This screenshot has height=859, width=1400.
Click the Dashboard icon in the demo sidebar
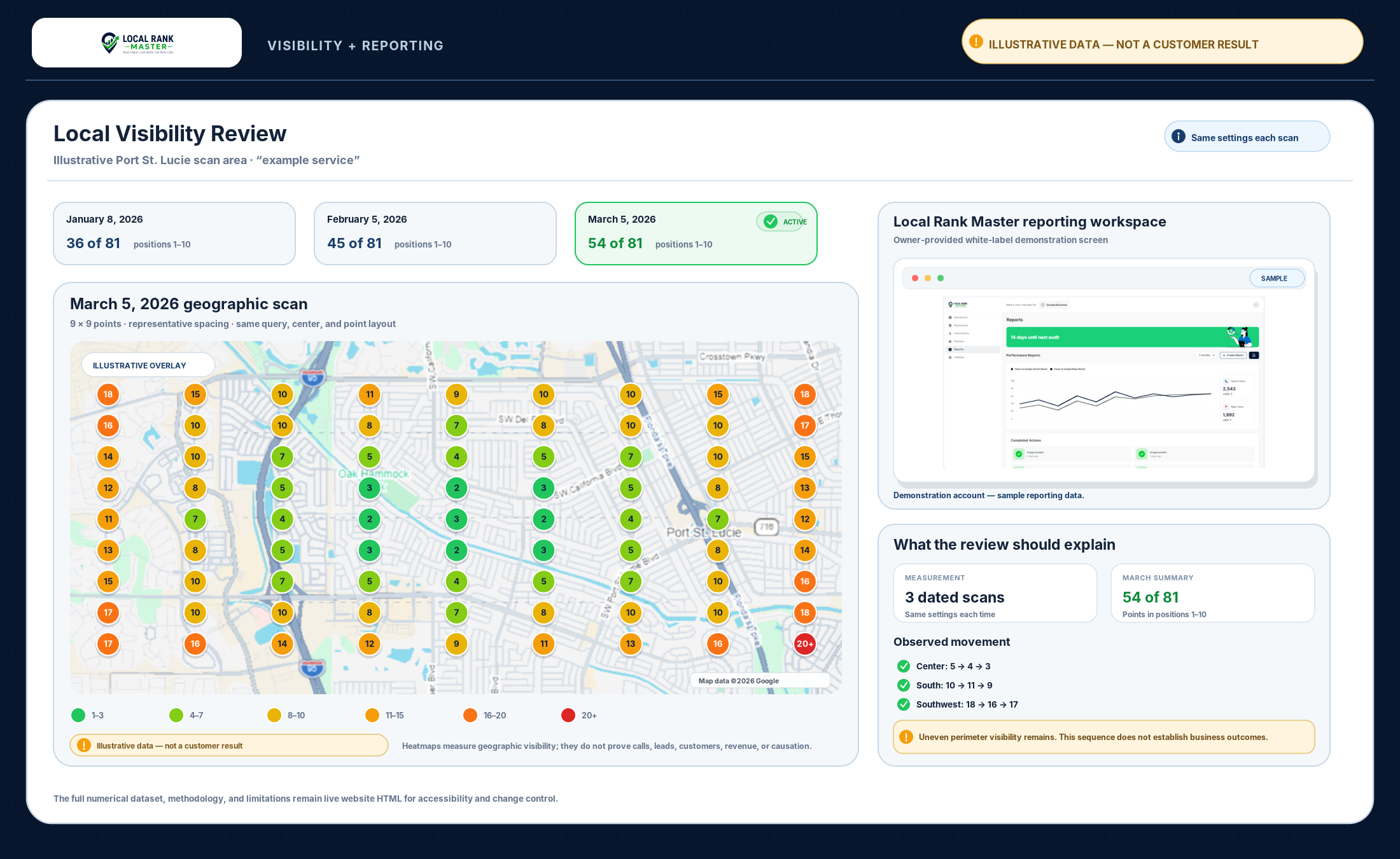[950, 318]
